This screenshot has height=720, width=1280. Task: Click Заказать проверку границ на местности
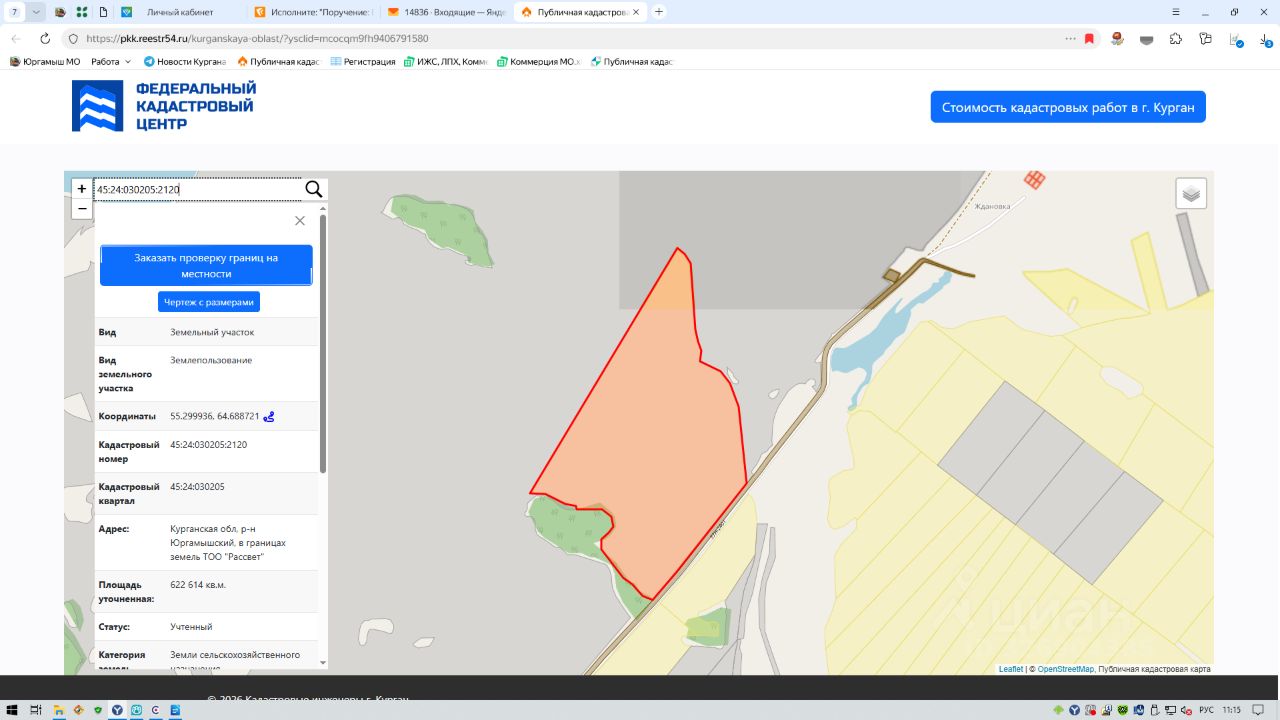[206, 265]
